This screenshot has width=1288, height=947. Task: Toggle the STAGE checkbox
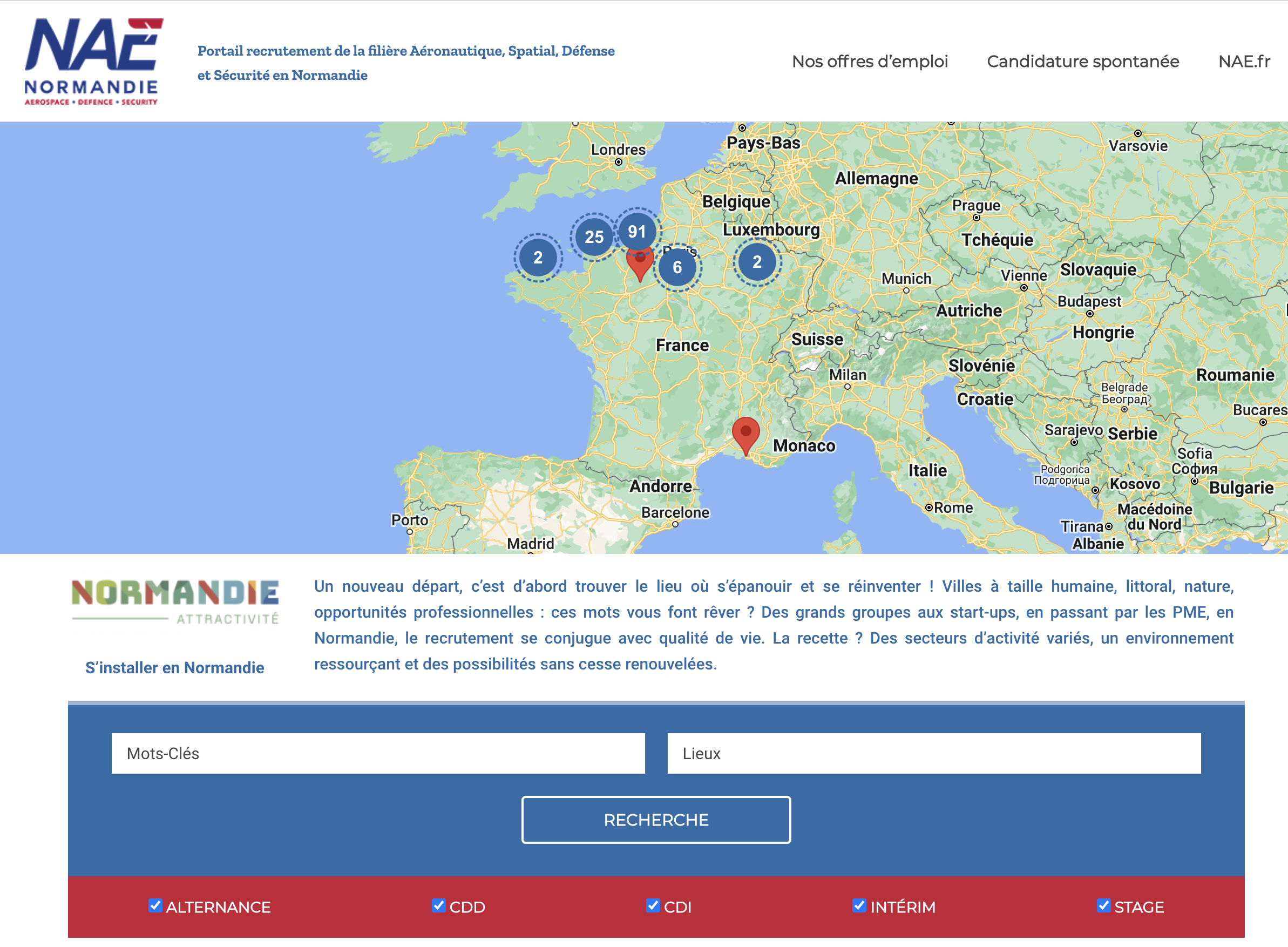1103,905
